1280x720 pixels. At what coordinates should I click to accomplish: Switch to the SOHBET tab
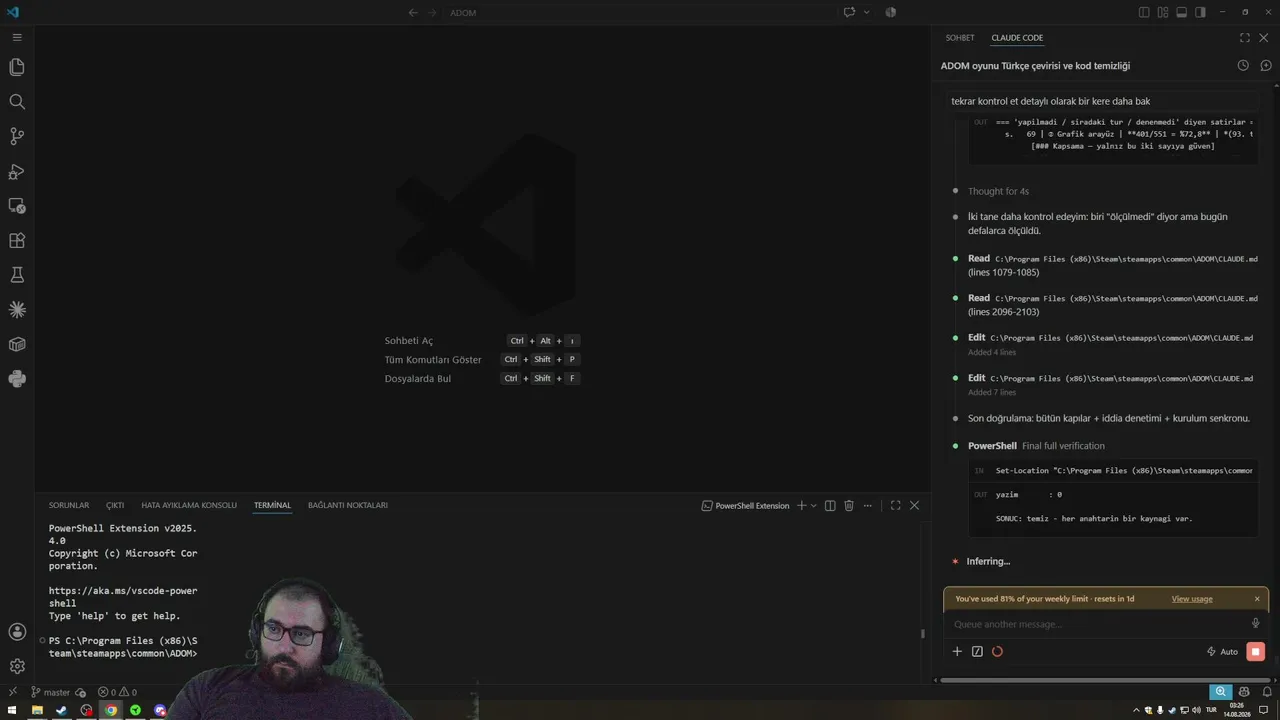point(960,38)
